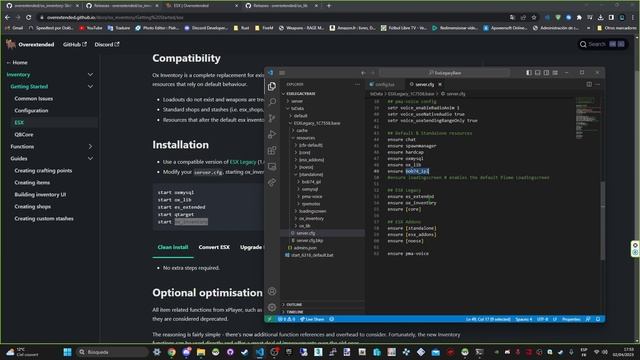Open Extensions view in activity bar
This screenshot has height=360, width=640.
(272, 151)
